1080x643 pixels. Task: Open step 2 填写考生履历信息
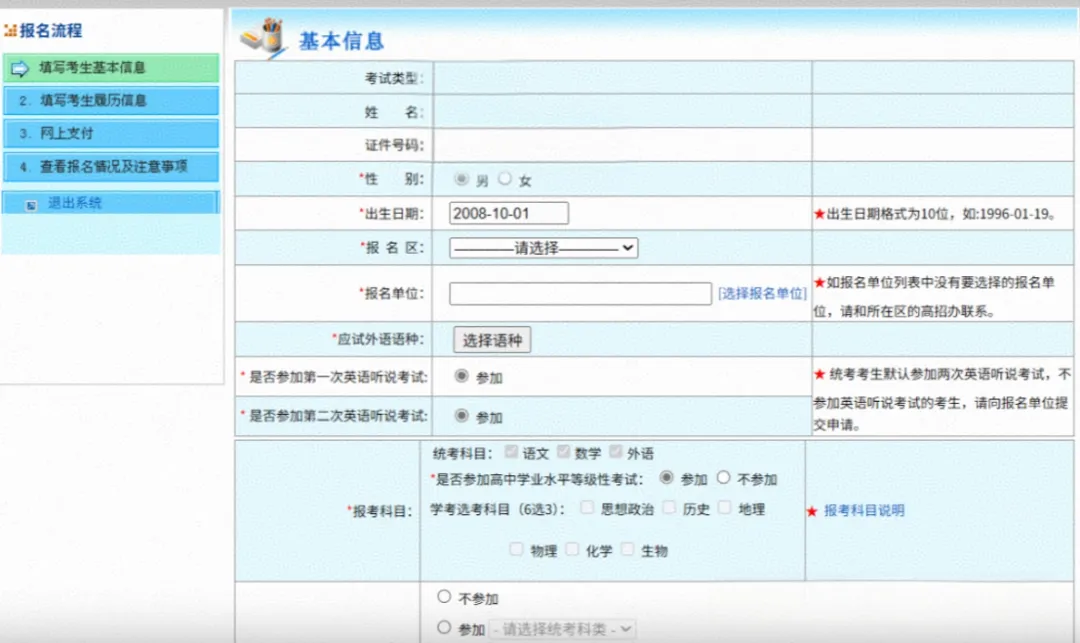111,101
